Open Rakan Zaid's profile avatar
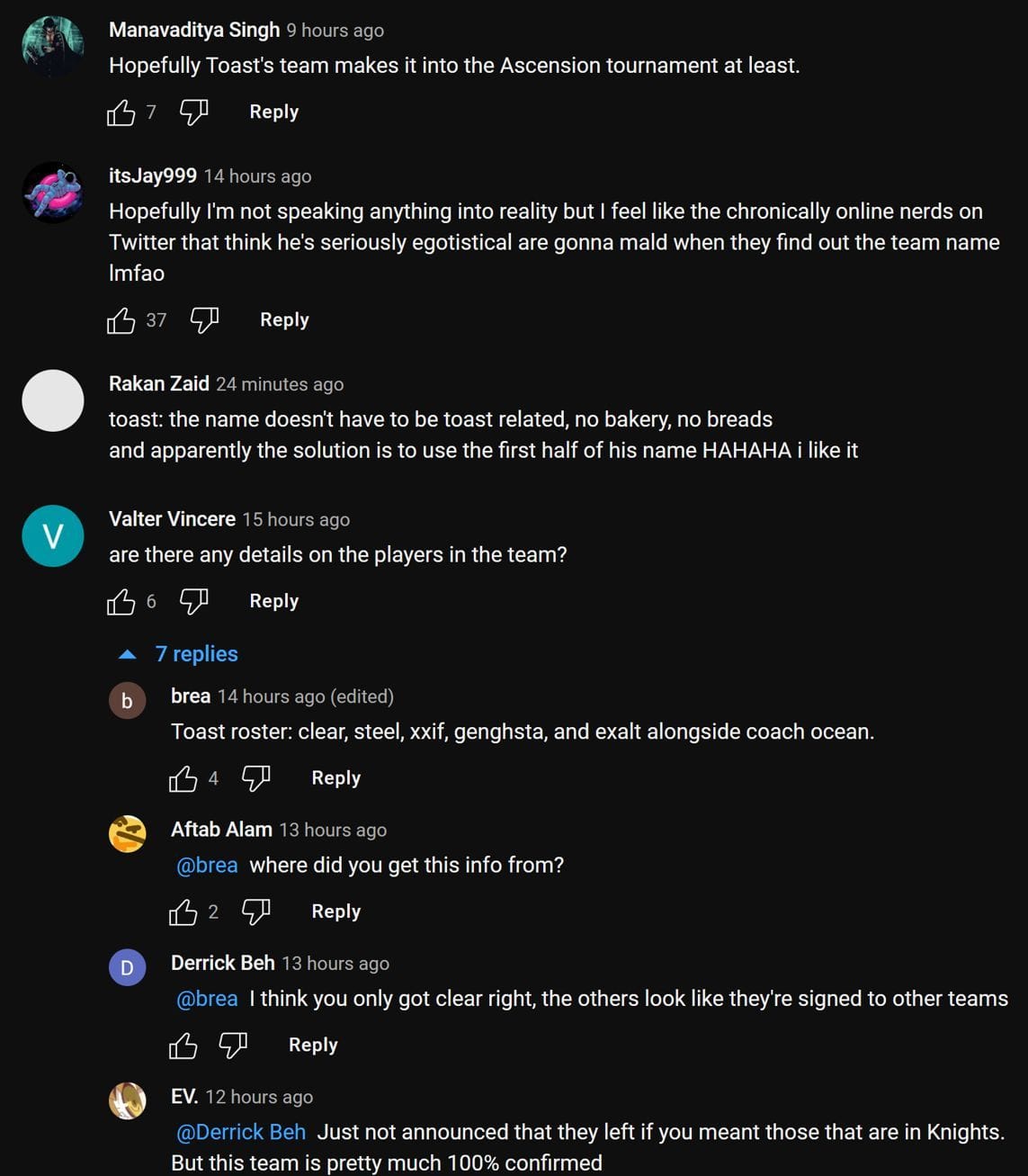This screenshot has height=1176, width=1028. [x=53, y=400]
